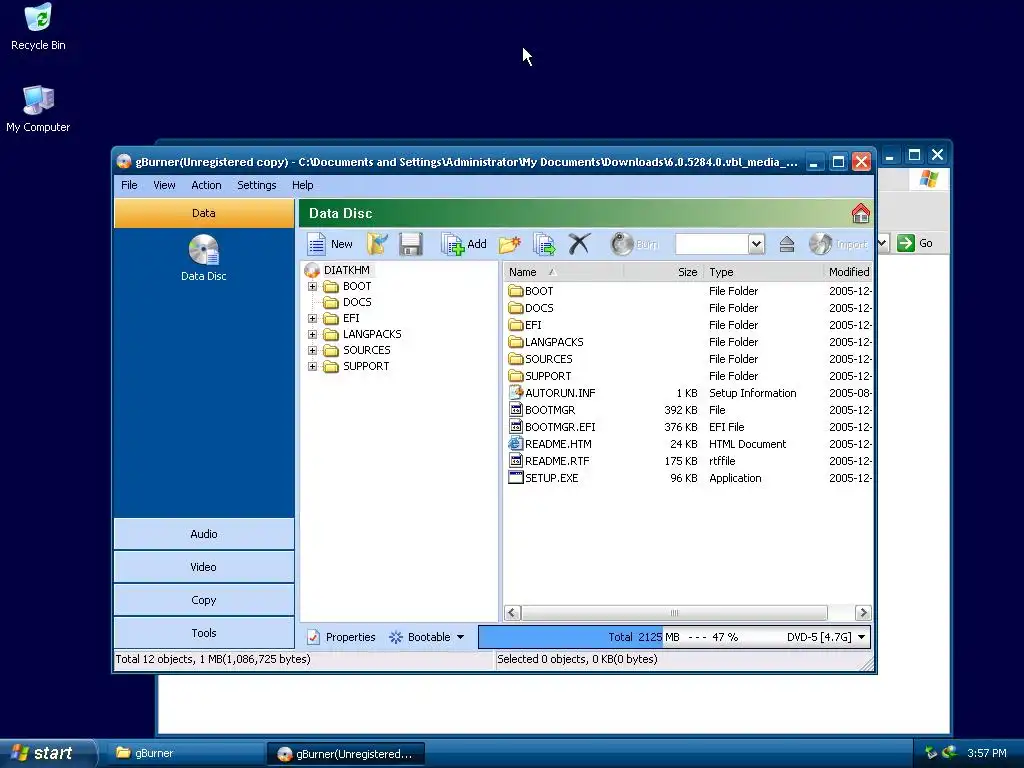Click the disc capacity usage bar

(675, 637)
